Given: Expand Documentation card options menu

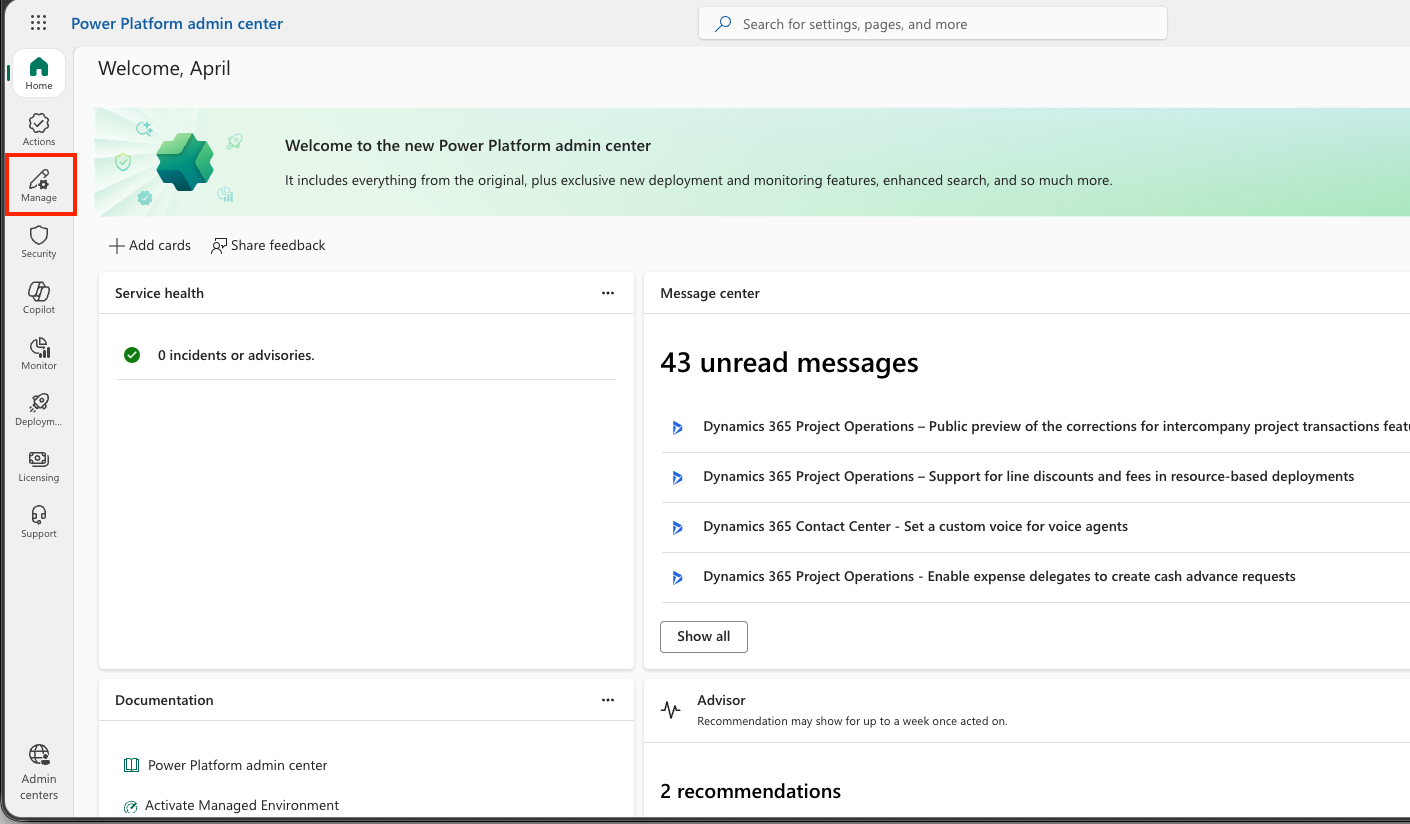Looking at the screenshot, I should 608,700.
